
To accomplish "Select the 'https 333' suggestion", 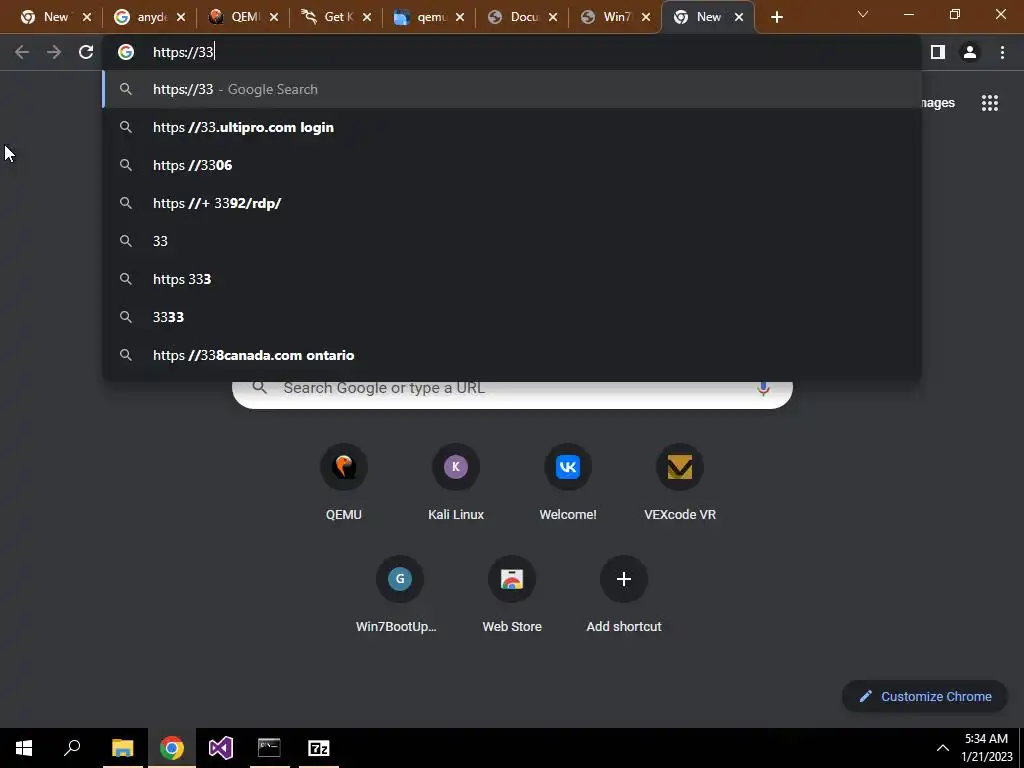I will coord(512,279).
